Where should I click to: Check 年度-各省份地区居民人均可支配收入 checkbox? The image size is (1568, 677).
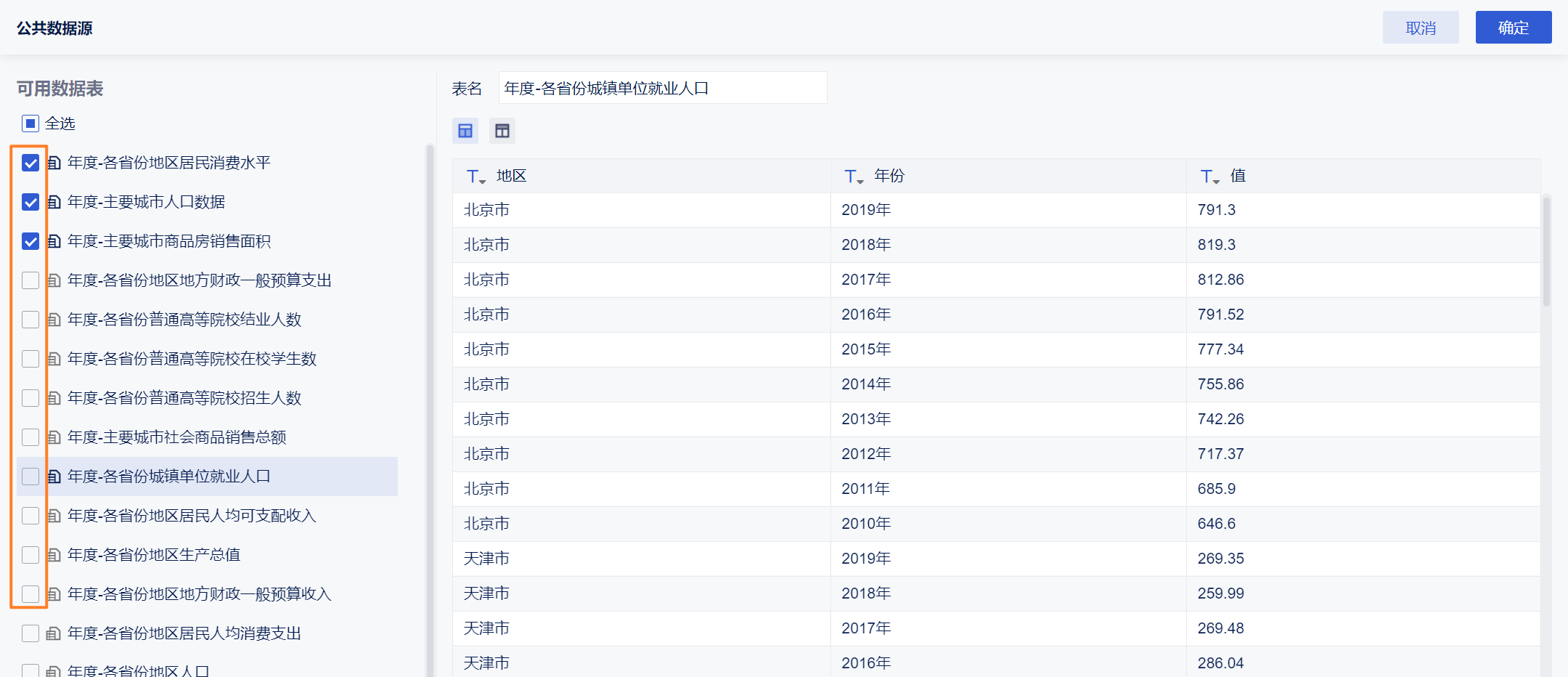[x=30, y=516]
